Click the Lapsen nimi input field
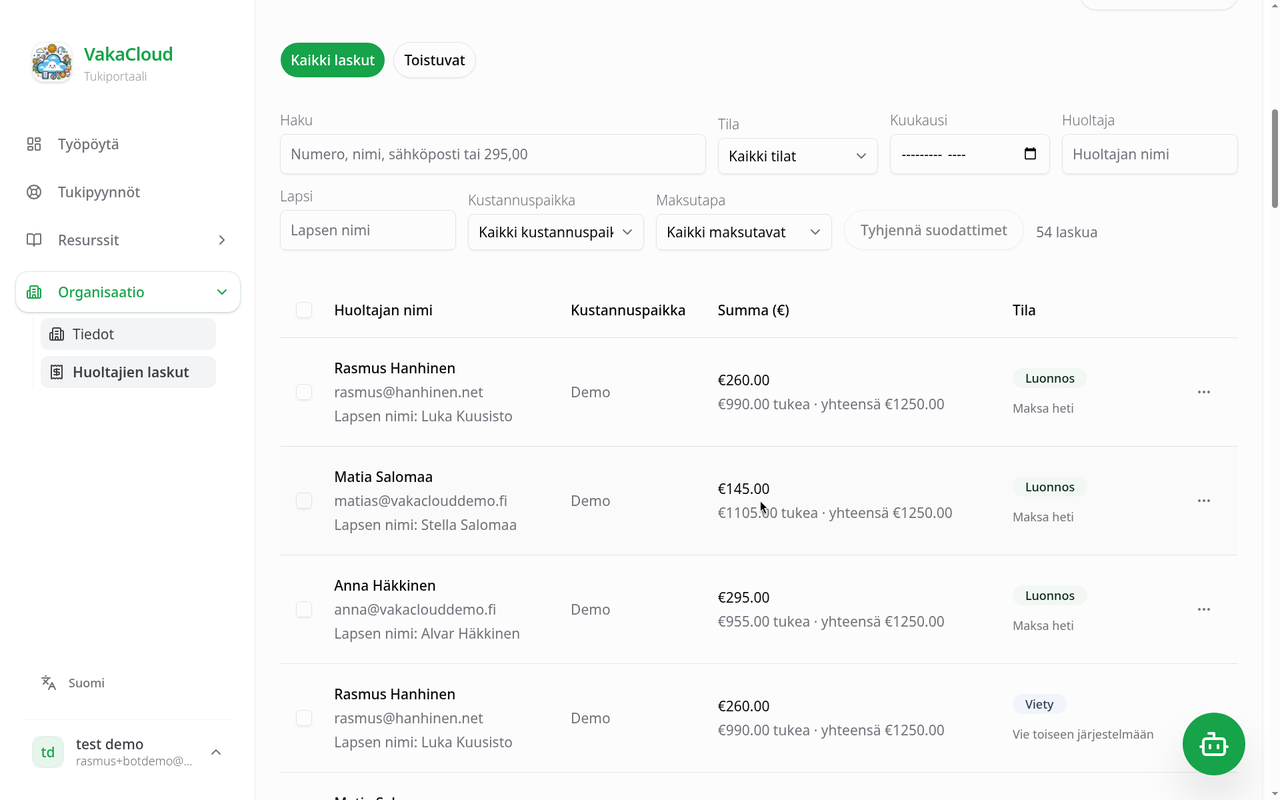1280x800 pixels. [x=368, y=230]
